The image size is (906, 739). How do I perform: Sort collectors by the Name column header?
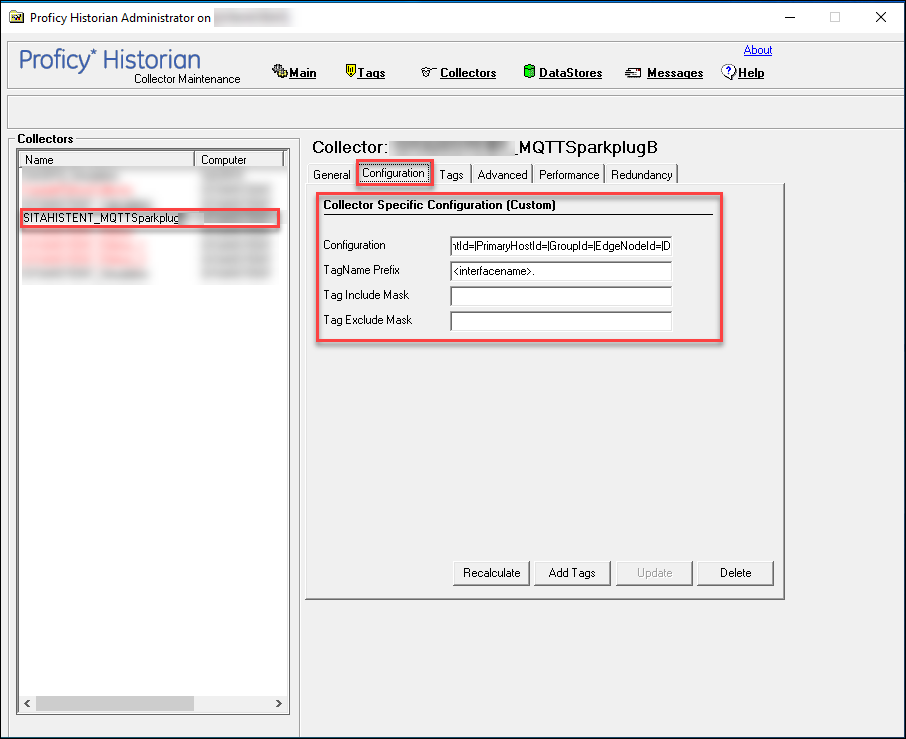pos(107,159)
